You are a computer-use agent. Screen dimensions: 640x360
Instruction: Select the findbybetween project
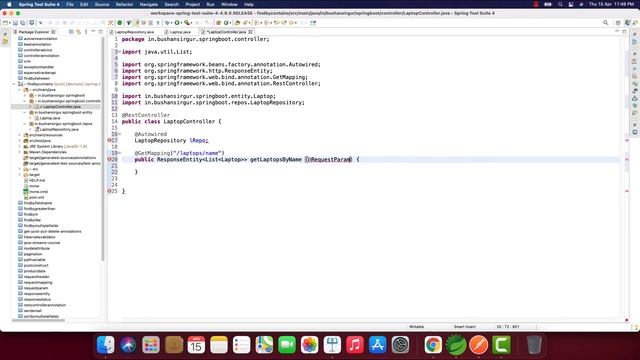click(37, 78)
